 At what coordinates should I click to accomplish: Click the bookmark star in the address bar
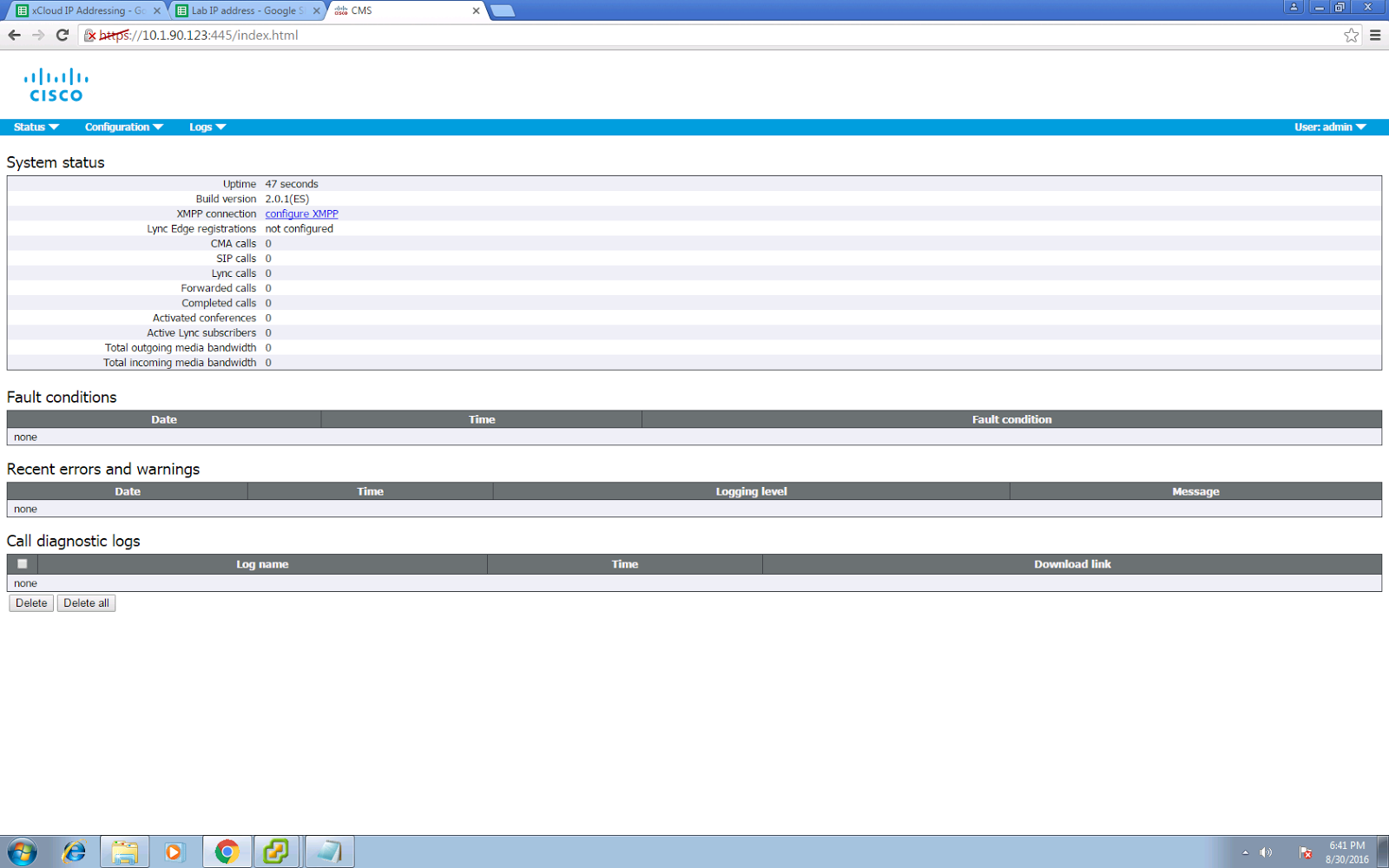pyautogui.click(x=1351, y=36)
